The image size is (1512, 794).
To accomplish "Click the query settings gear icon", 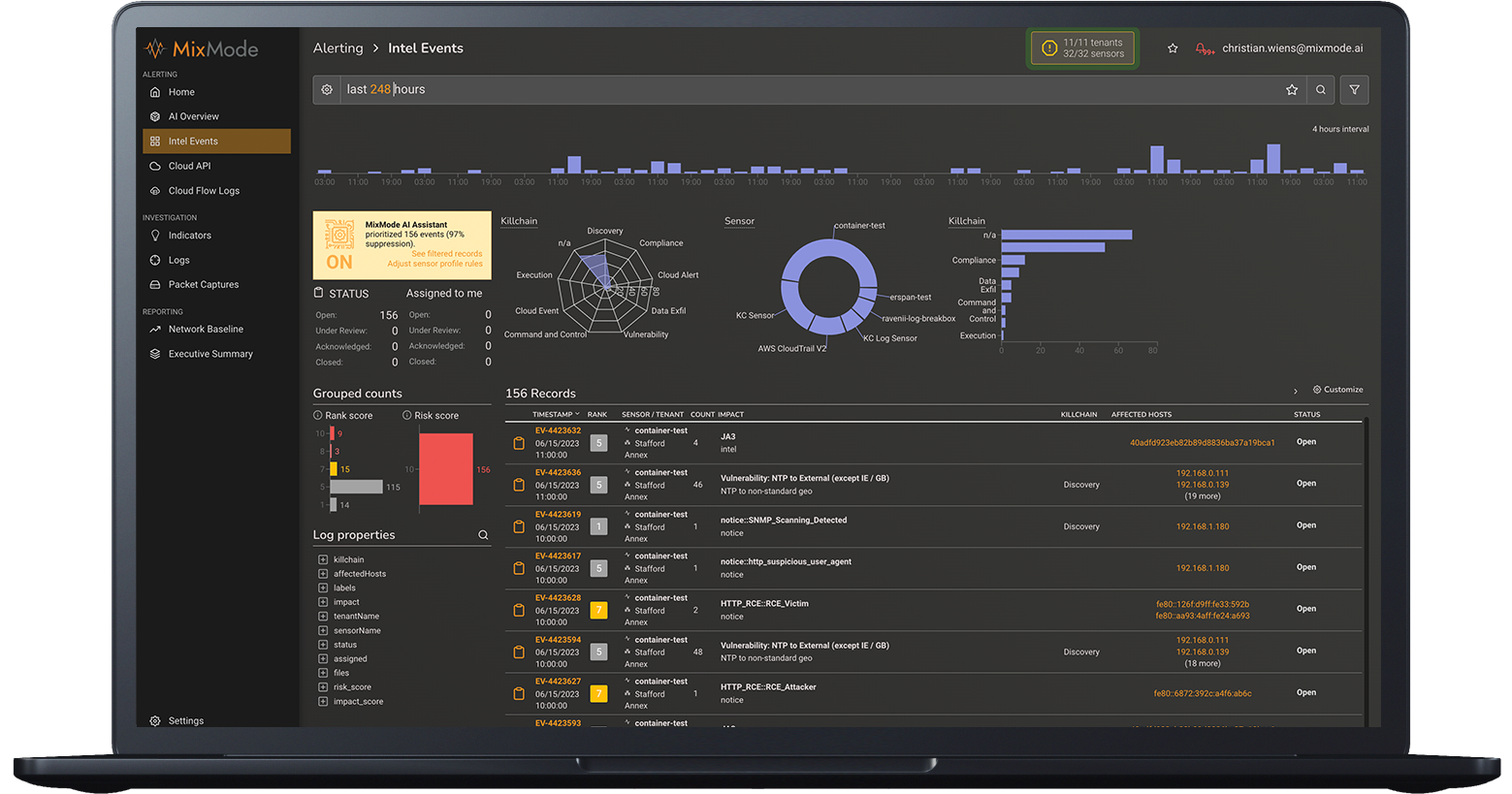I will tap(327, 89).
